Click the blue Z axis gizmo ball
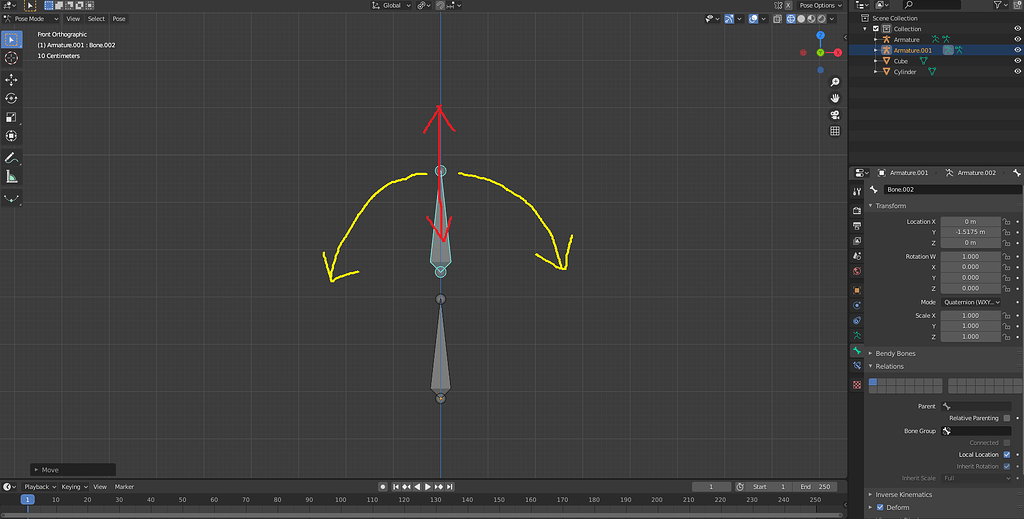 point(820,35)
